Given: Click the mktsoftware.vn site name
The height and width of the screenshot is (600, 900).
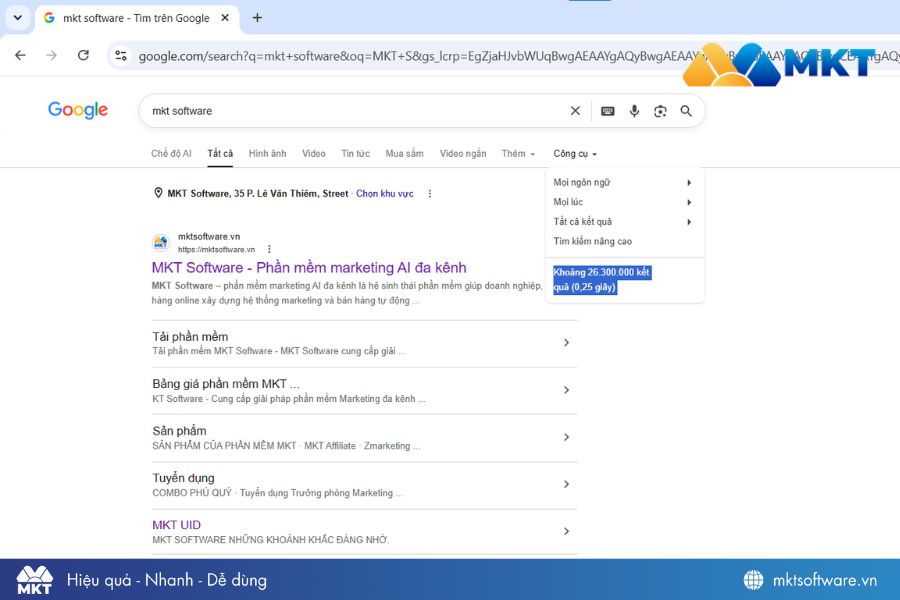Looking at the screenshot, I should tap(209, 236).
